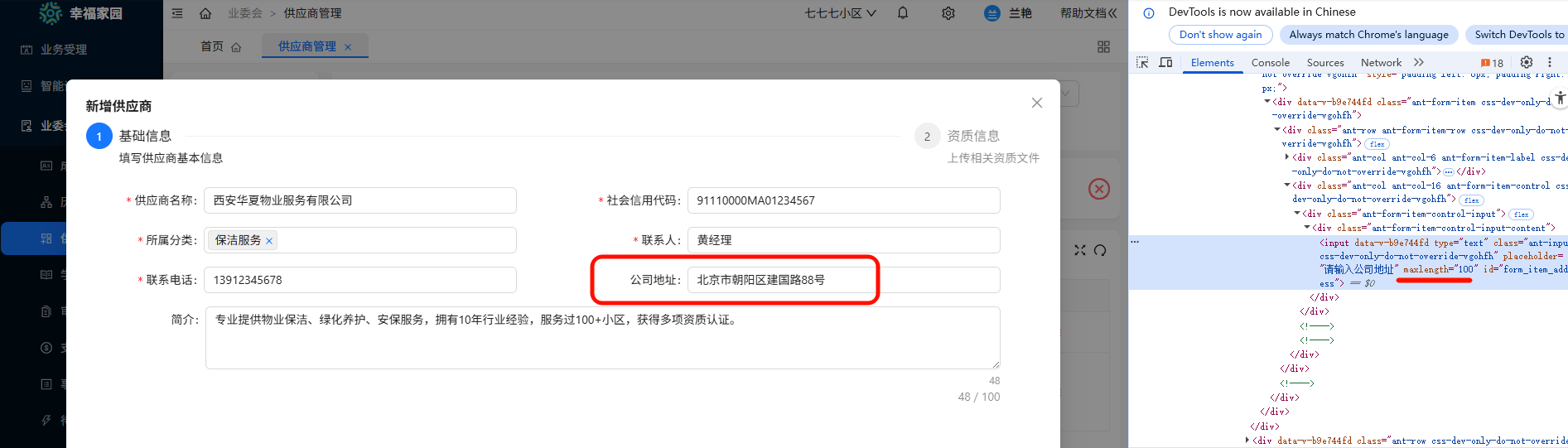This screenshot has height=448, width=1568.
Task: Click step 1 基础信息
Action: coord(145,136)
